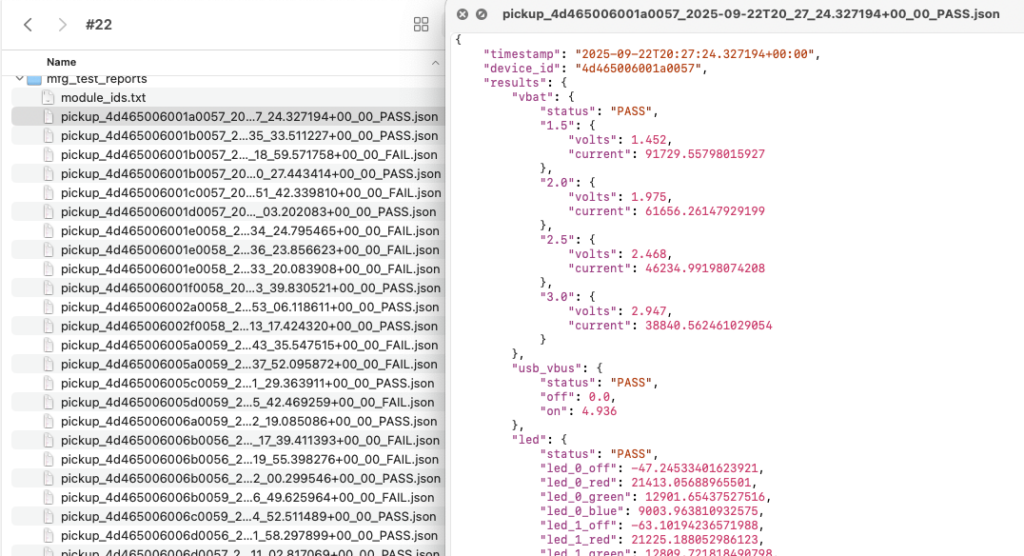Select pickup_4d465006005a0059 52.095872 FAIL file

pyautogui.click(x=248, y=364)
